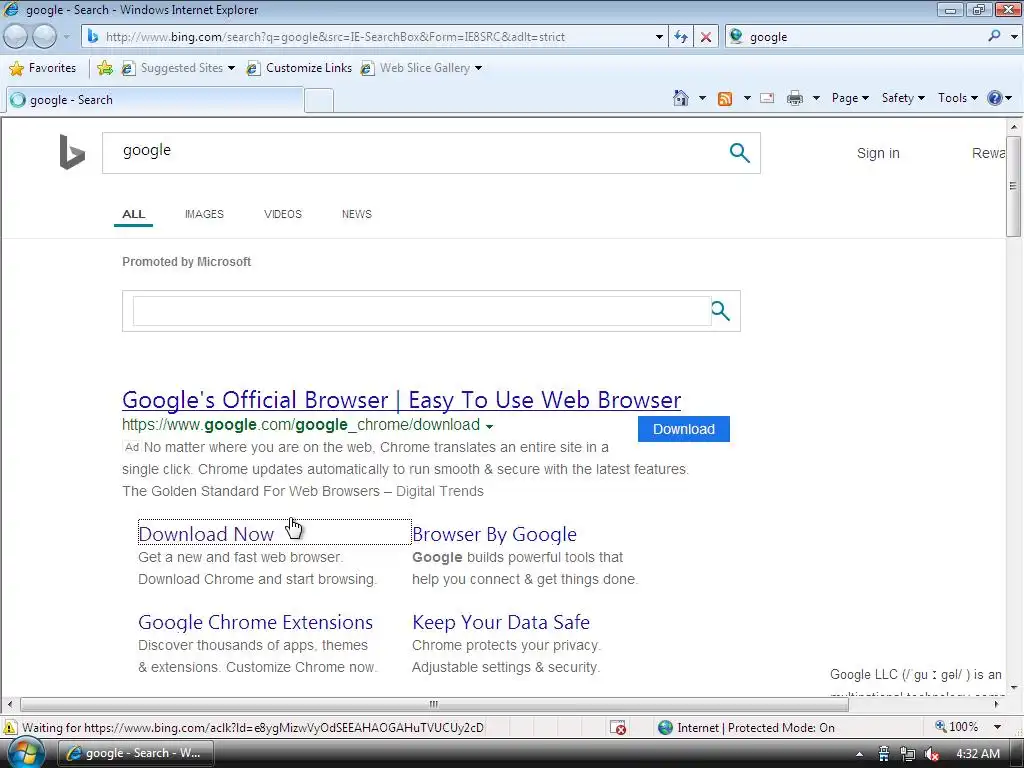Expand Suggested Sites dropdown
Viewport: 1024px width, 768px height.
tap(231, 68)
